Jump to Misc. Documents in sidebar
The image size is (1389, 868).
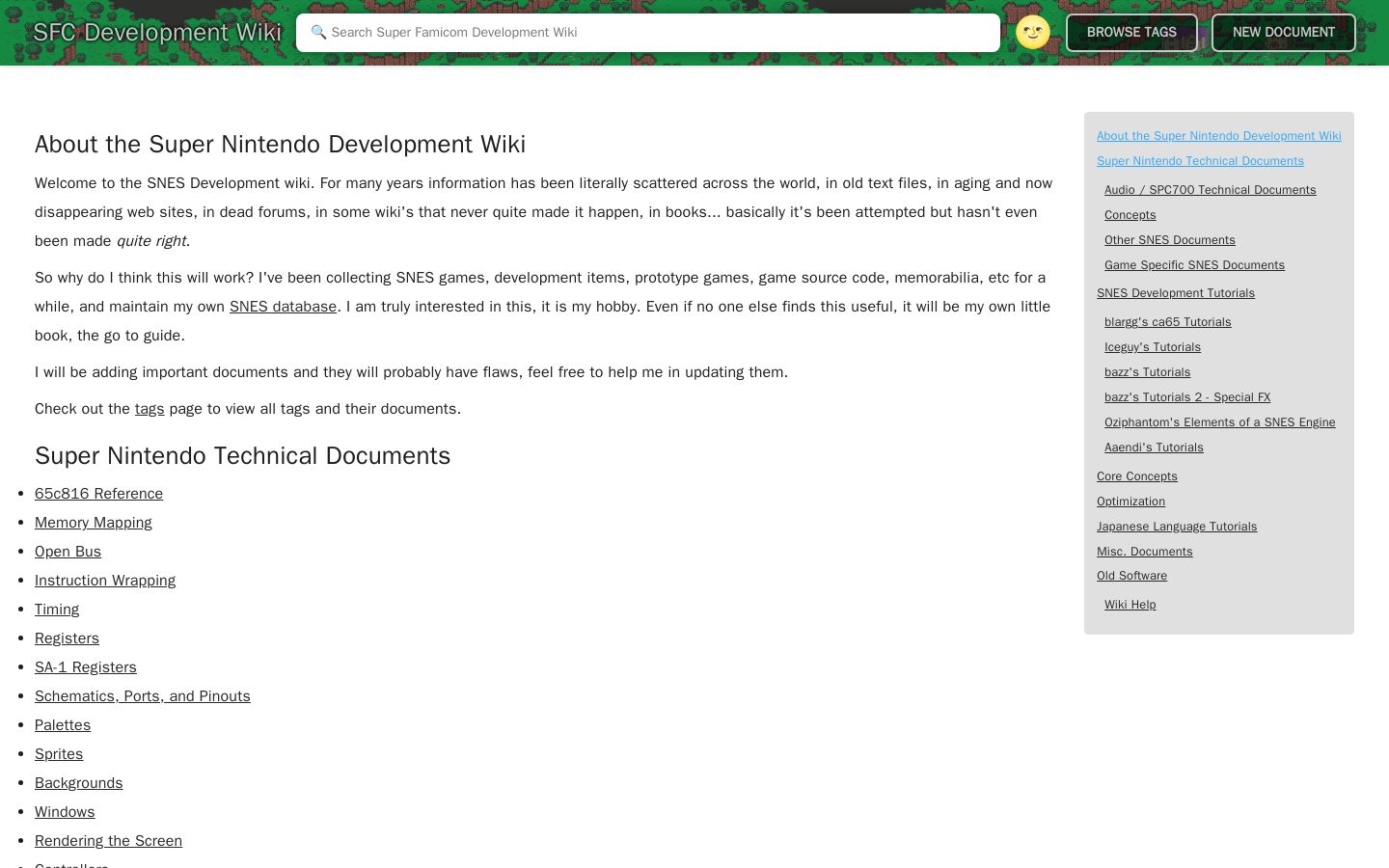[x=1145, y=552]
